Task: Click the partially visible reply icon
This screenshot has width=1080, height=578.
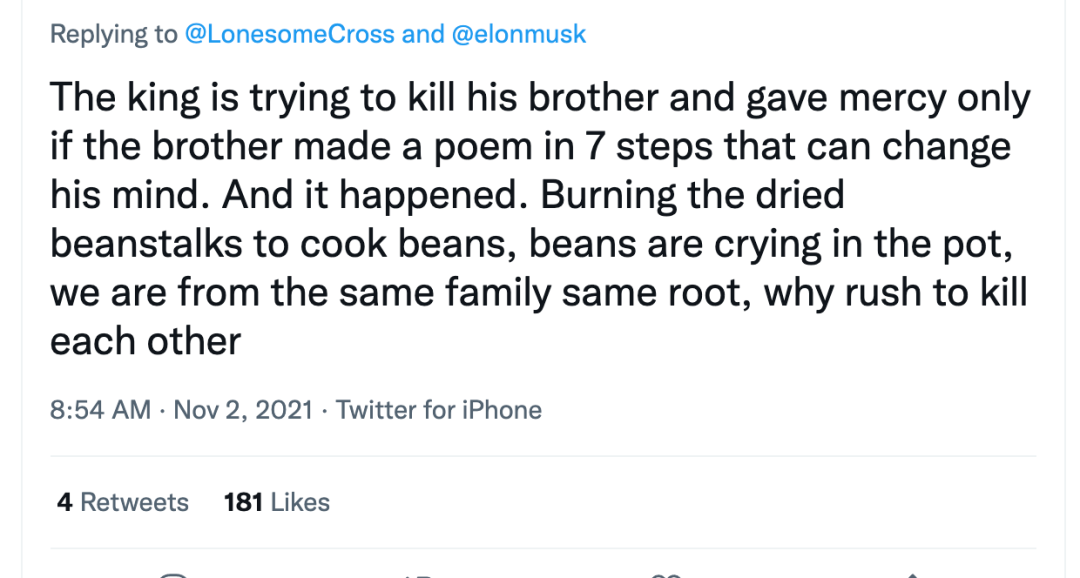Action: coord(175,575)
